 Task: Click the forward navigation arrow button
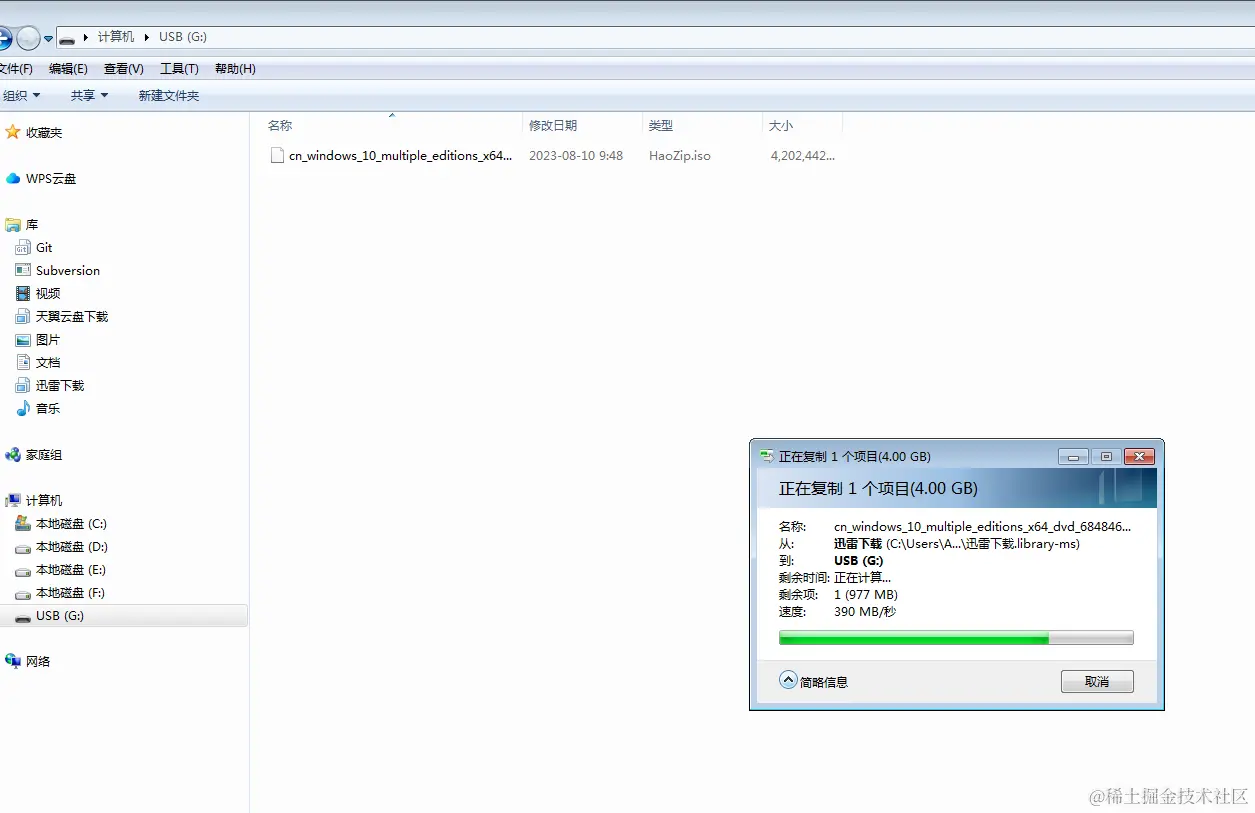click(28, 38)
